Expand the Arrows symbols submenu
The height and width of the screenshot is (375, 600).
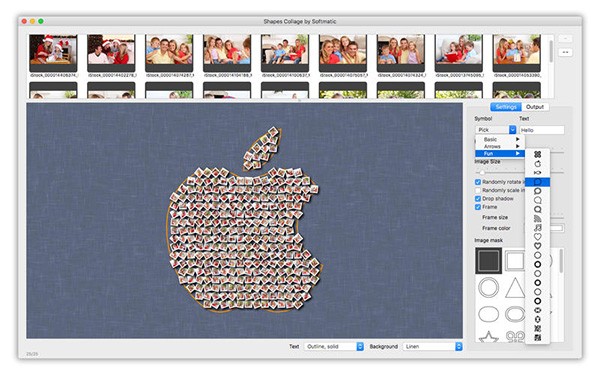point(500,147)
